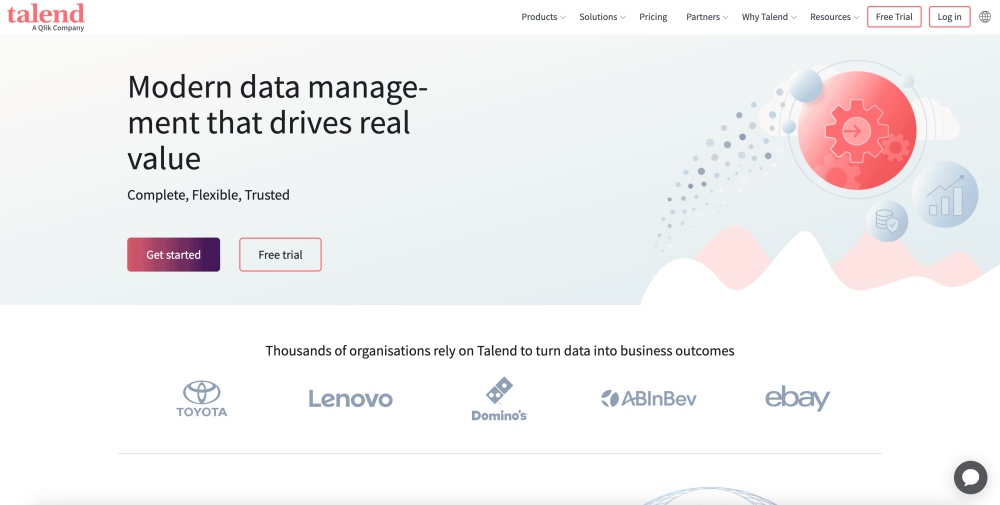Click the Free Trial header button
This screenshot has width=1000, height=505.
(x=894, y=17)
